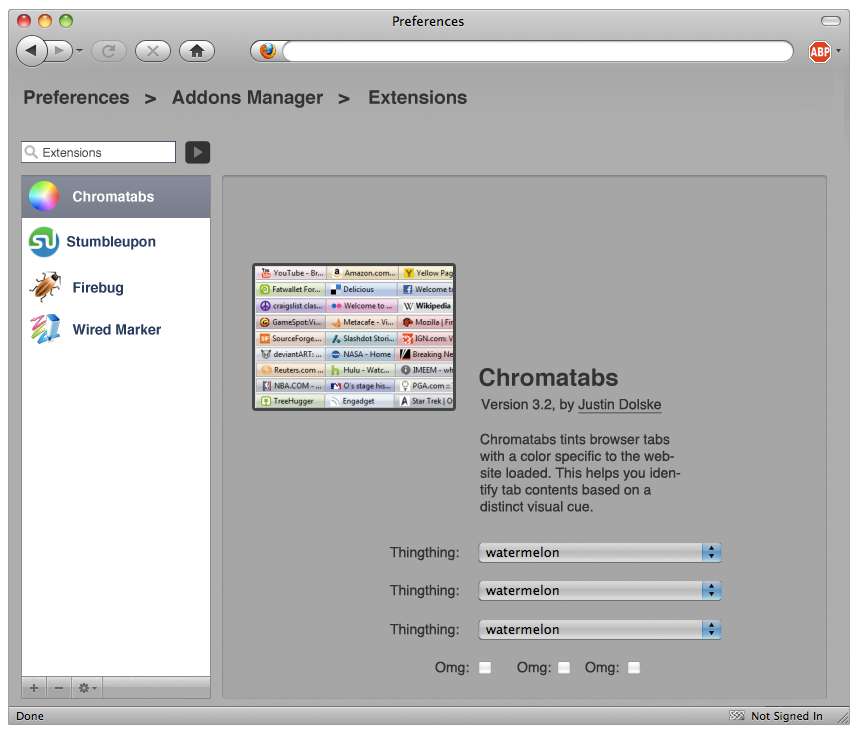This screenshot has height=733, width=863.
Task: Select Stumbleupon in the extensions list
Action: [x=116, y=242]
